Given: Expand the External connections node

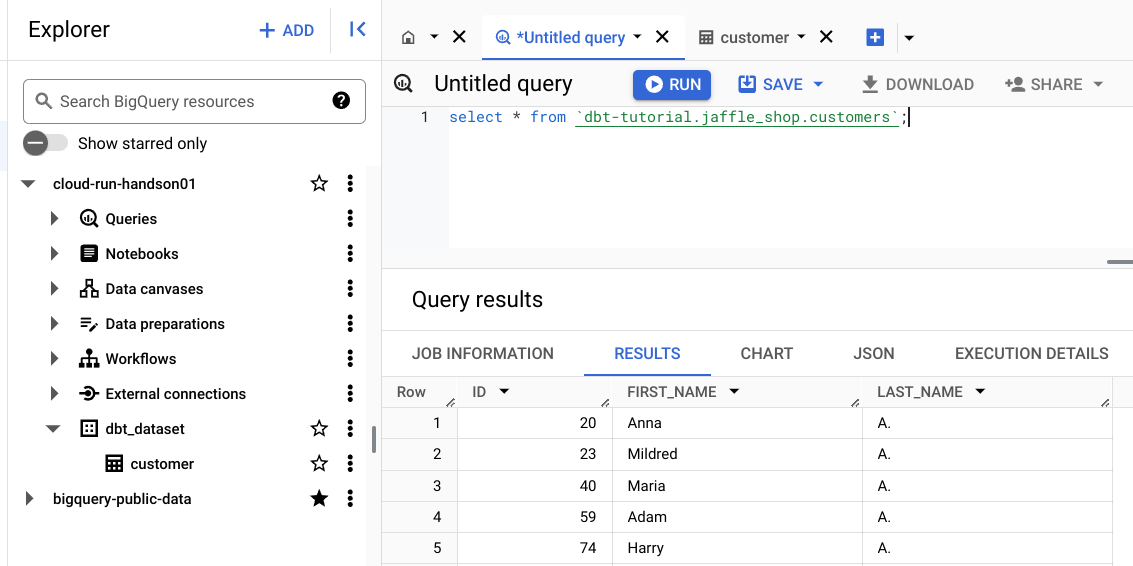Looking at the screenshot, I should [x=54, y=393].
